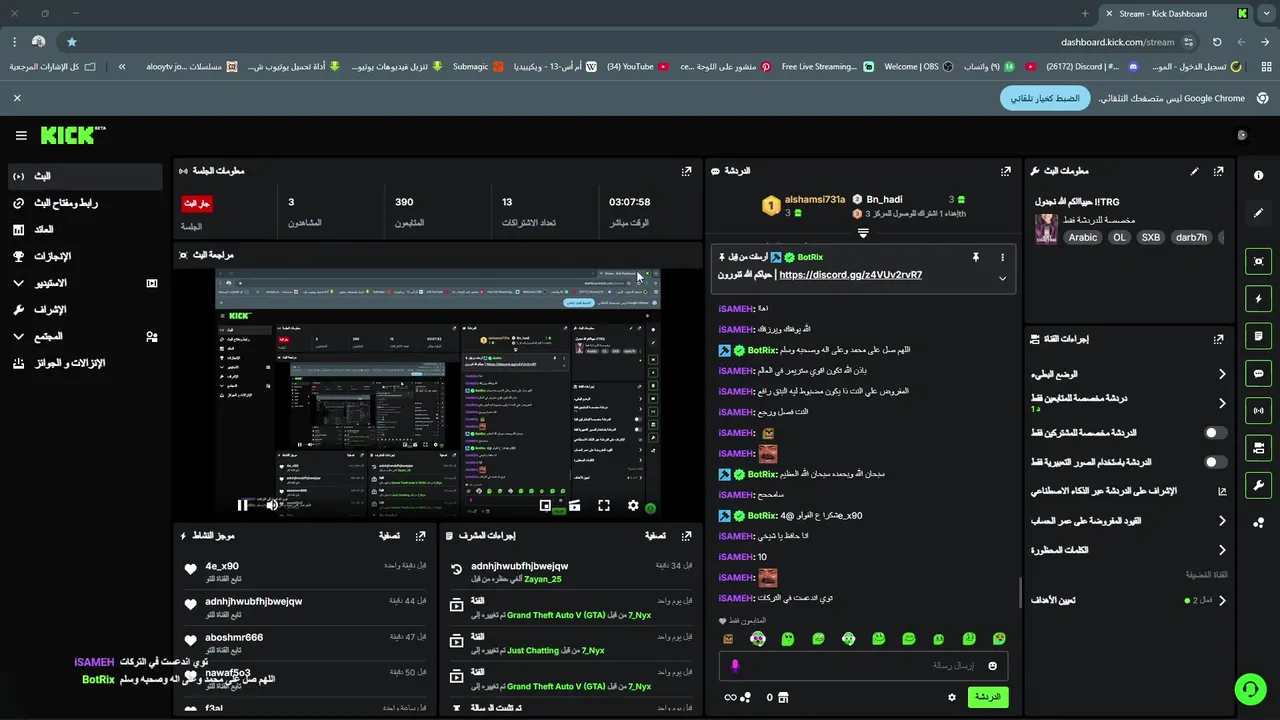Click the Filter (تصفية) in activity feed panel
The height and width of the screenshot is (720, 1280).
(x=390, y=536)
